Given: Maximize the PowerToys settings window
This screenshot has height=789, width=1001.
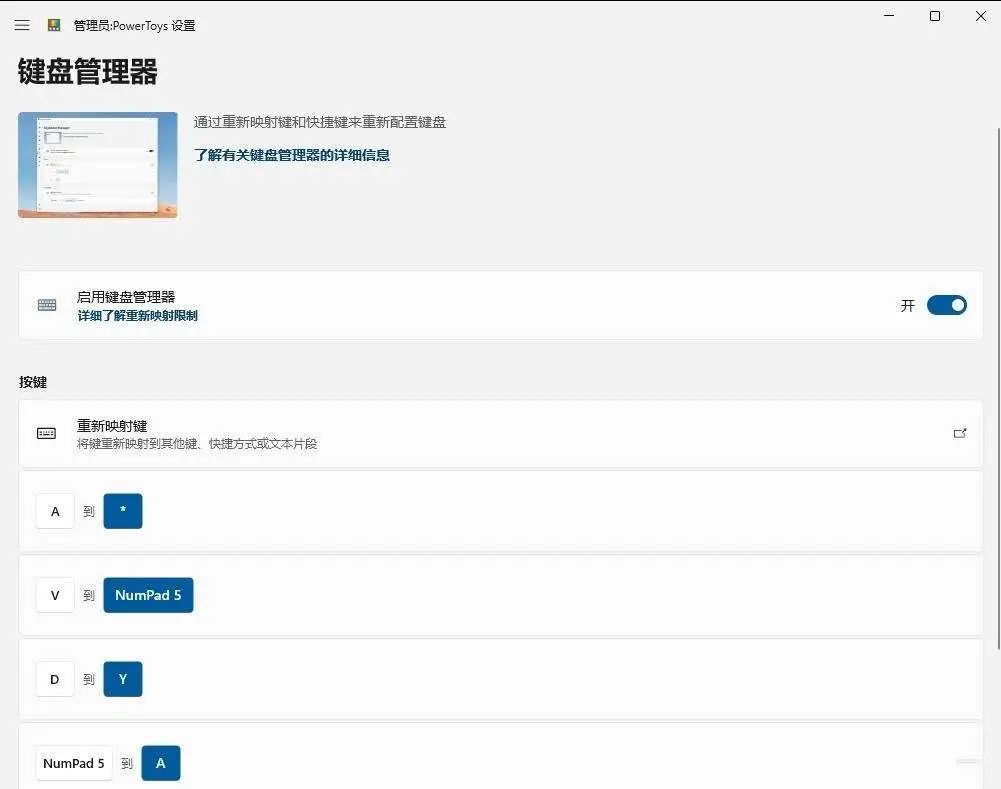Looking at the screenshot, I should (935, 16).
